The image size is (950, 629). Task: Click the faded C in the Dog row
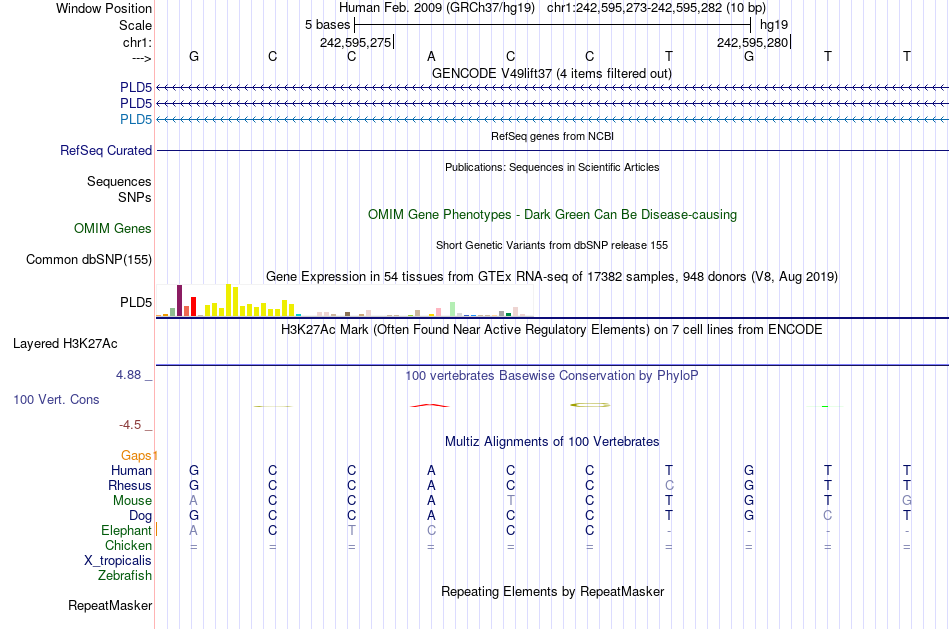coord(828,516)
